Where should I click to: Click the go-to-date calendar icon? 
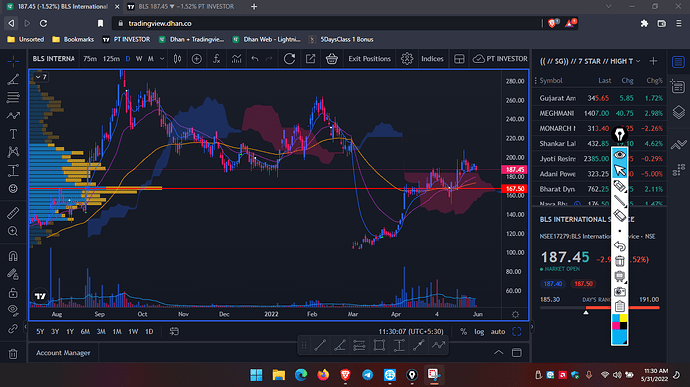click(174, 331)
